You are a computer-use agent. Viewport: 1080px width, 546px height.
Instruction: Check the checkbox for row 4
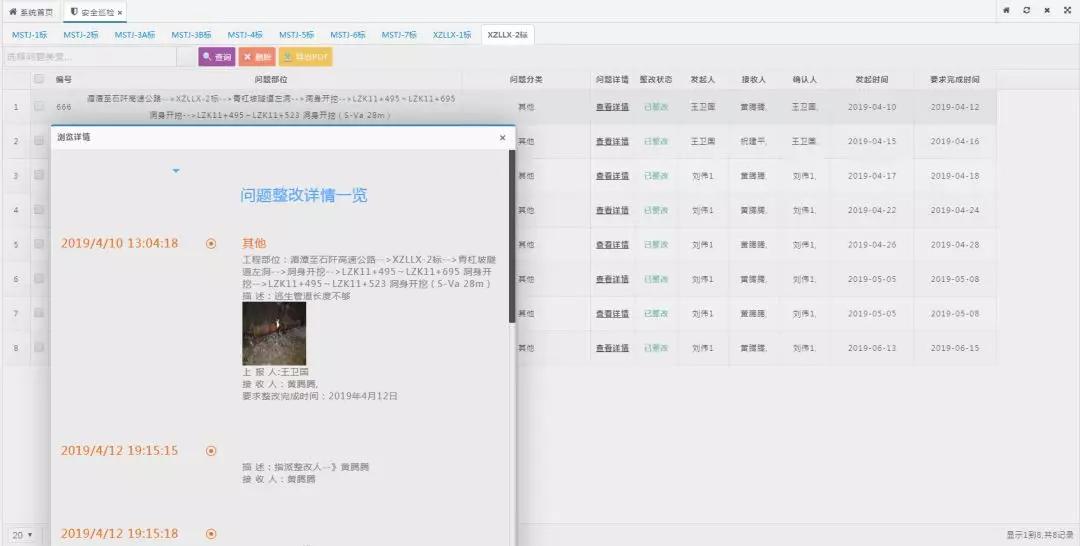tap(39, 209)
